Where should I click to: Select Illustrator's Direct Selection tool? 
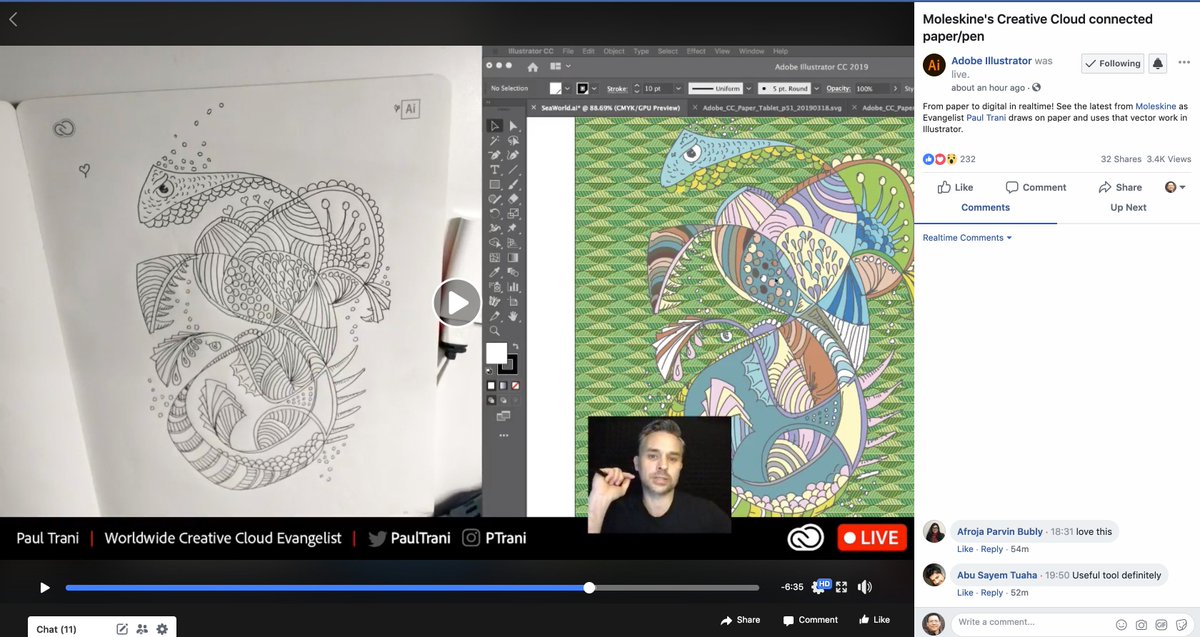(x=514, y=125)
